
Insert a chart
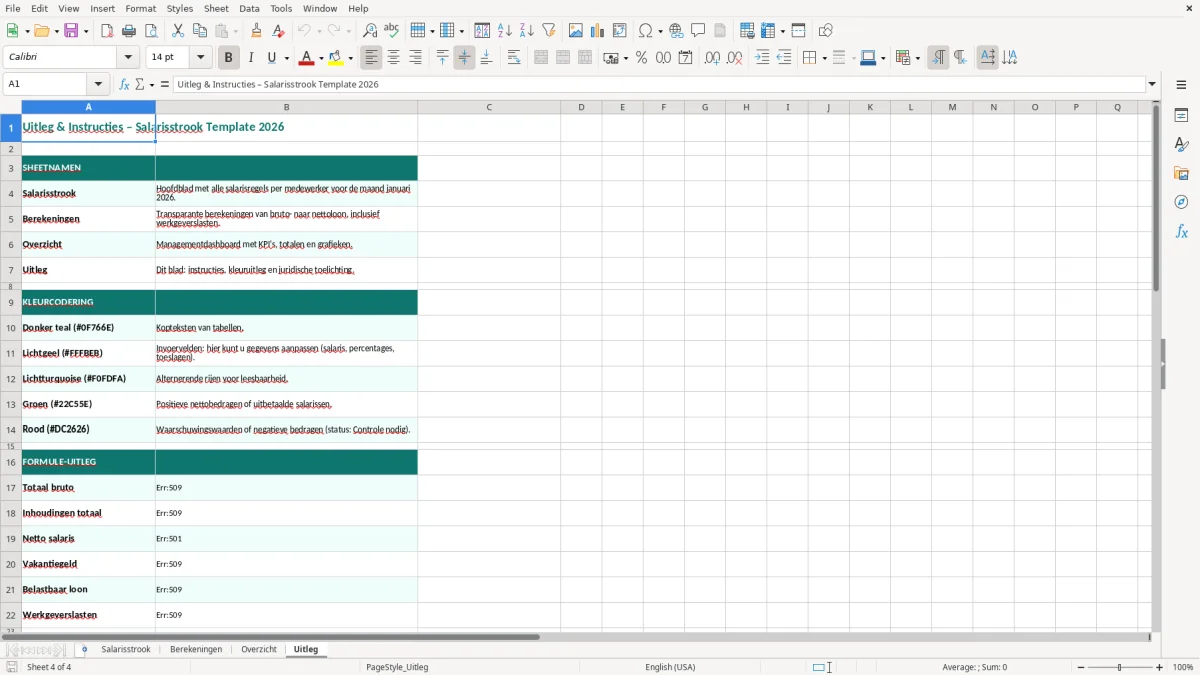[x=598, y=31]
